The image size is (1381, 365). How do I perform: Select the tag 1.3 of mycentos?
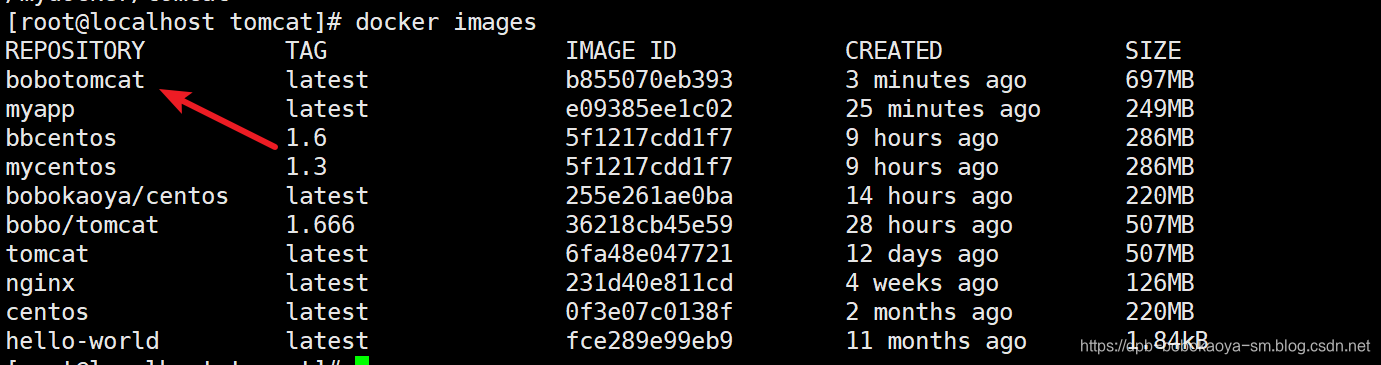(306, 167)
